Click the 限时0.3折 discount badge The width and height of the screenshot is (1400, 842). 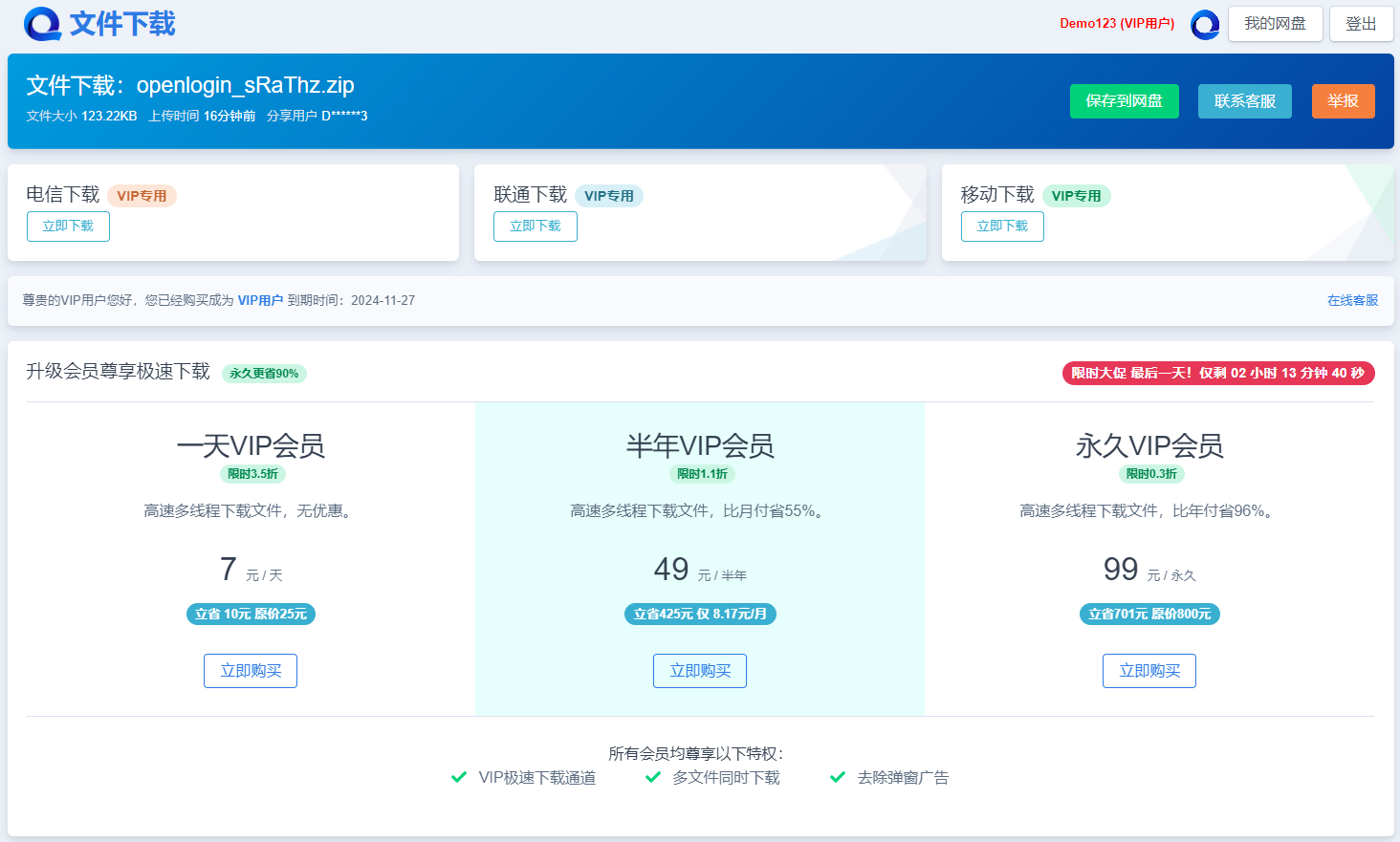click(1151, 474)
